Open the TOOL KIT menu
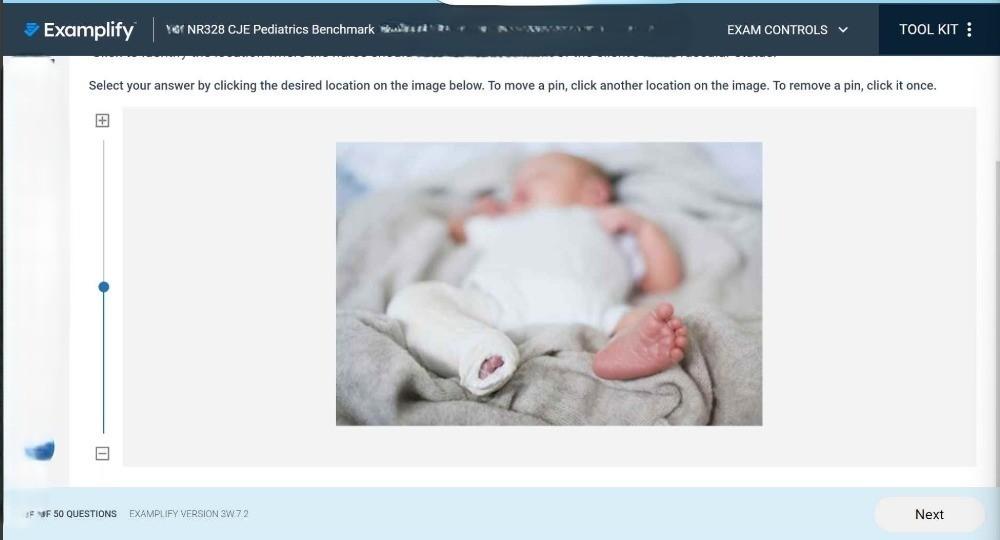Screen dimensions: 1000x540 (936, 29)
